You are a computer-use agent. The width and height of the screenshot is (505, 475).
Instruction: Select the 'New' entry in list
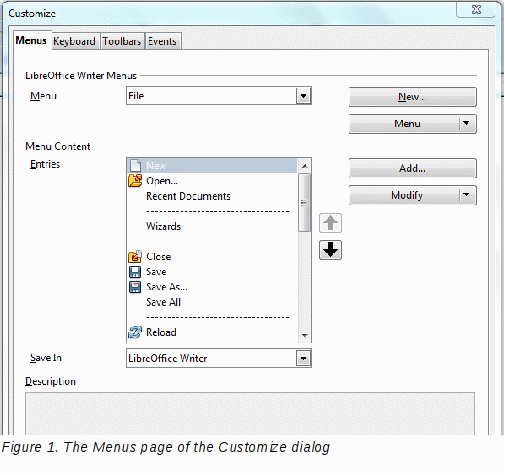tap(212, 166)
